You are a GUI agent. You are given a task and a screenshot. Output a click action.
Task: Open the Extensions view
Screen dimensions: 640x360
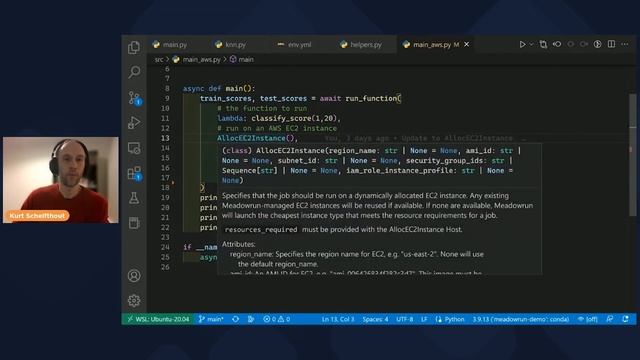(x=134, y=173)
